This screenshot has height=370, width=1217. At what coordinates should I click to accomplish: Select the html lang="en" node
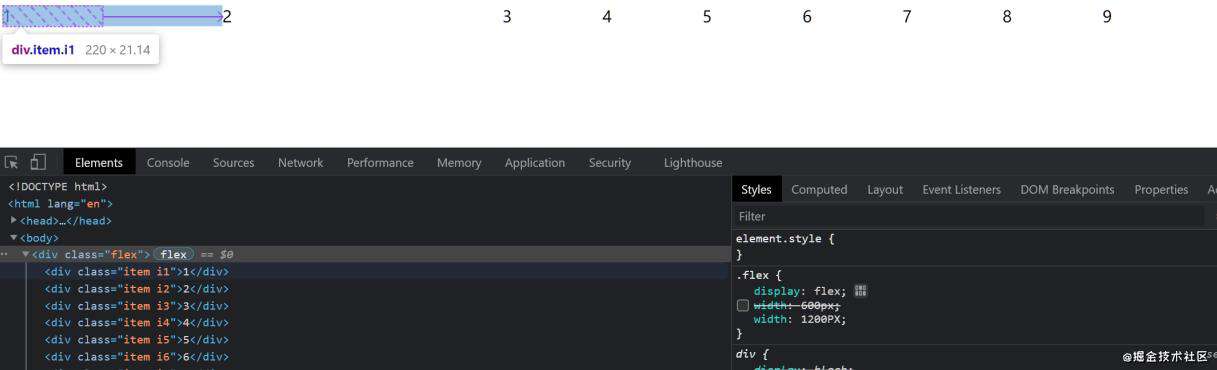point(60,203)
